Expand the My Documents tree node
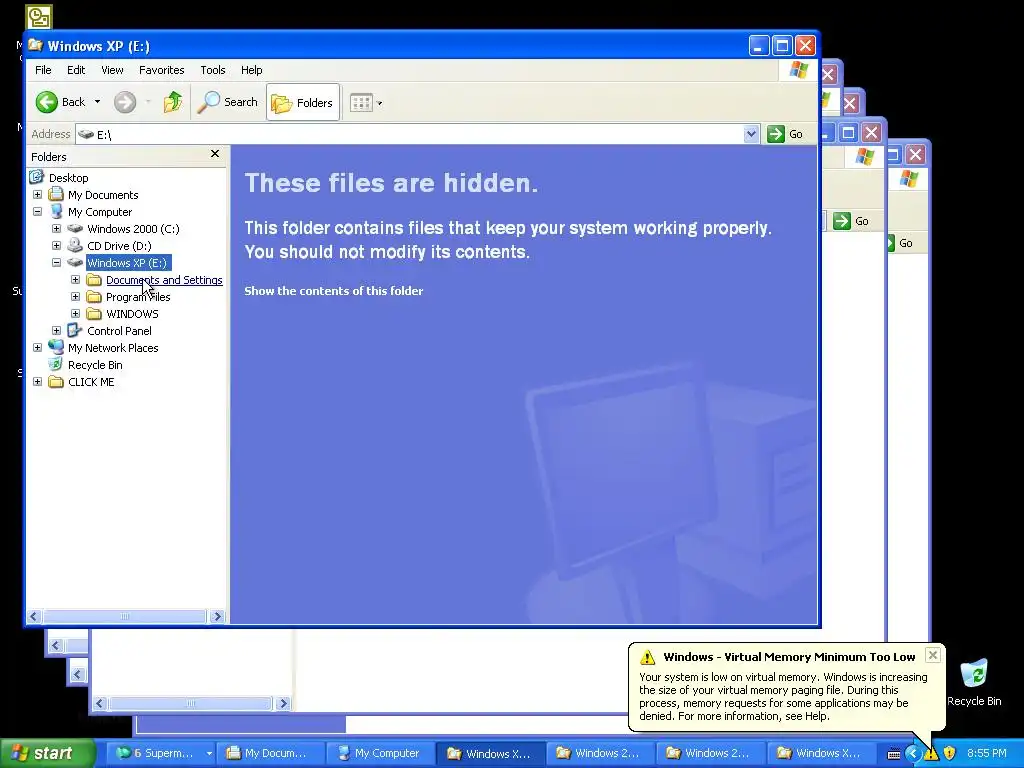The image size is (1024, 768). (x=37, y=195)
